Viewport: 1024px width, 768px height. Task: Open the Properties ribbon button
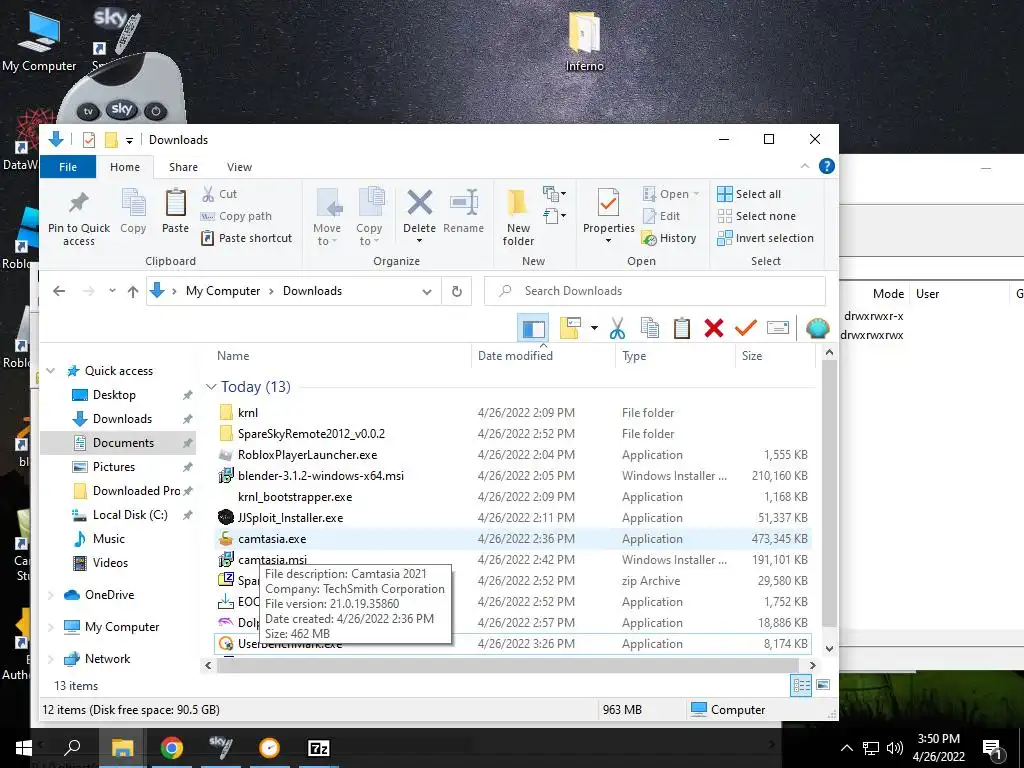[609, 216]
